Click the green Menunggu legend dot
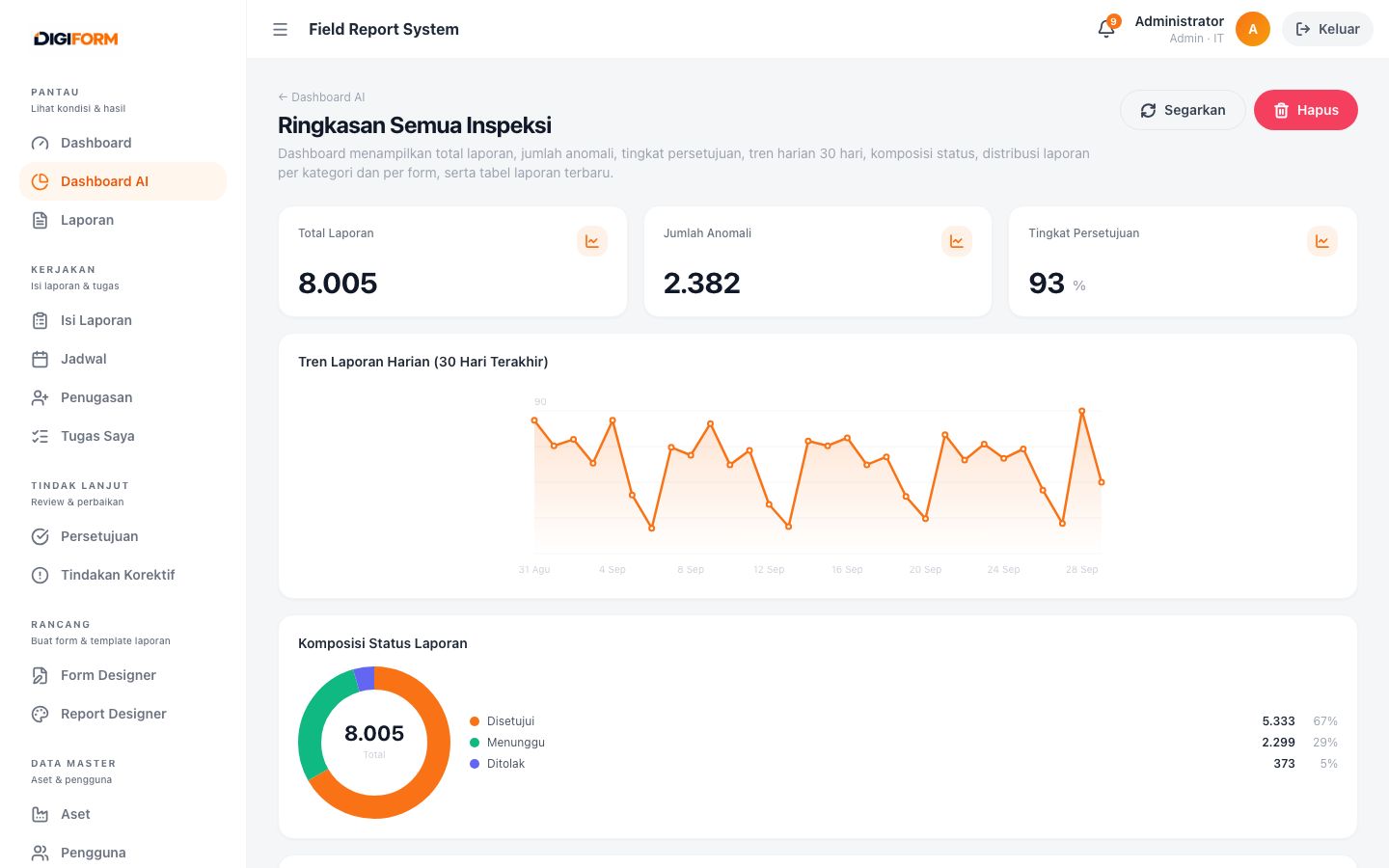The width and height of the screenshot is (1389, 868). pos(475,743)
